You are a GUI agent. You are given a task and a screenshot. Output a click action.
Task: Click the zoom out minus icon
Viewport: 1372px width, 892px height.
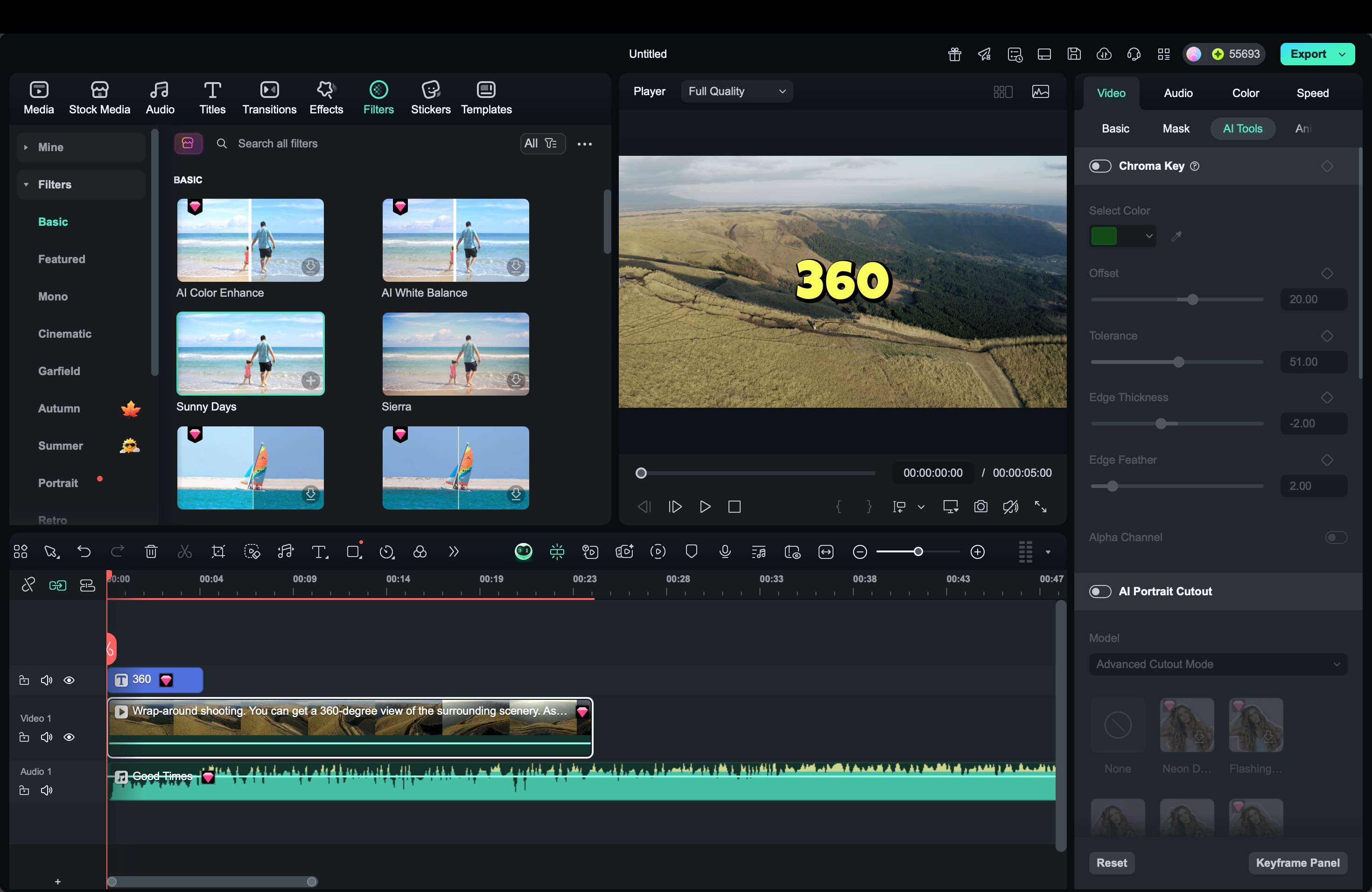[860, 552]
